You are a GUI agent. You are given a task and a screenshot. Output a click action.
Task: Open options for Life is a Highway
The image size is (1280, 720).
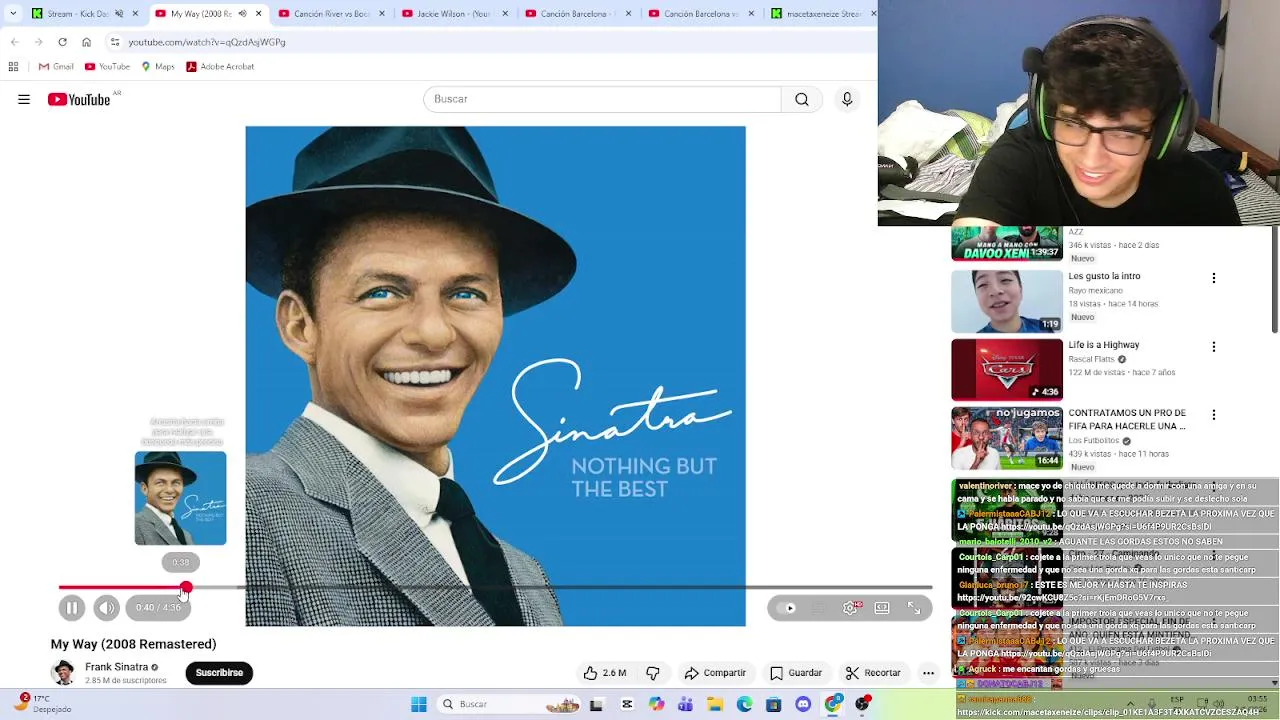pyautogui.click(x=1214, y=347)
